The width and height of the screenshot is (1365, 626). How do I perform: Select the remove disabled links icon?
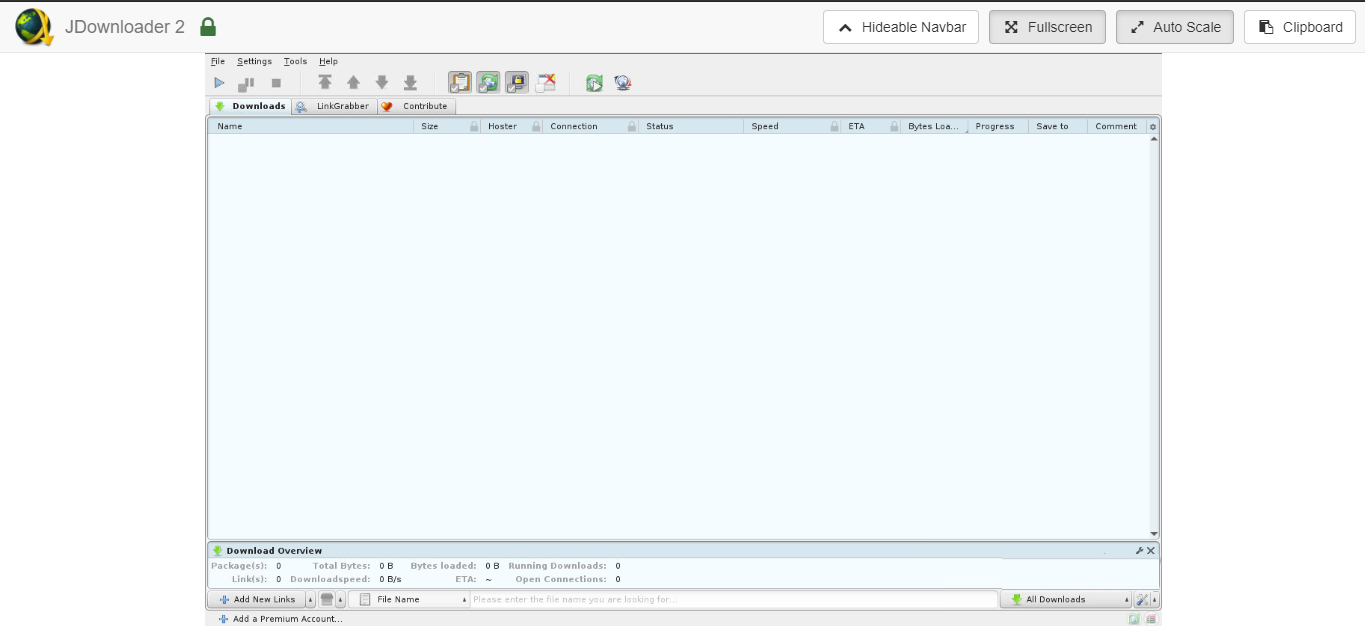(x=546, y=83)
